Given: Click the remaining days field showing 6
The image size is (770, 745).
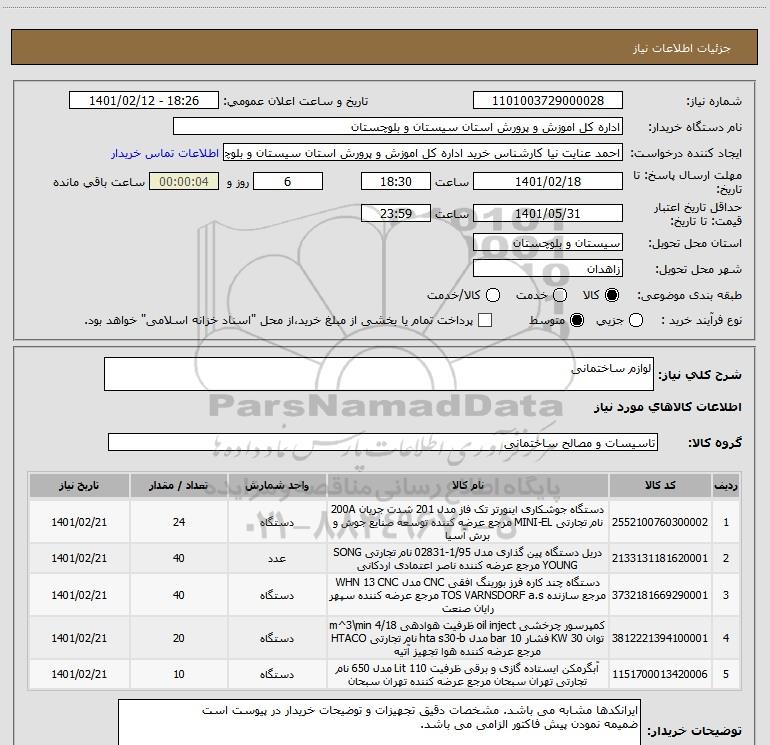Looking at the screenshot, I should coord(288,182).
